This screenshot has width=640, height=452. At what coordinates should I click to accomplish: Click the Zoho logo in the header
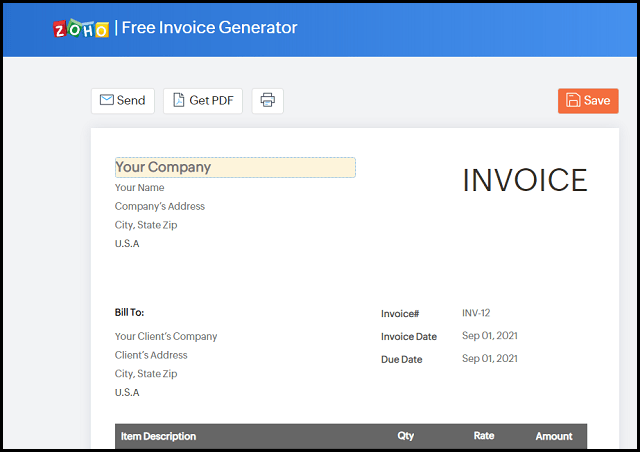(81, 29)
